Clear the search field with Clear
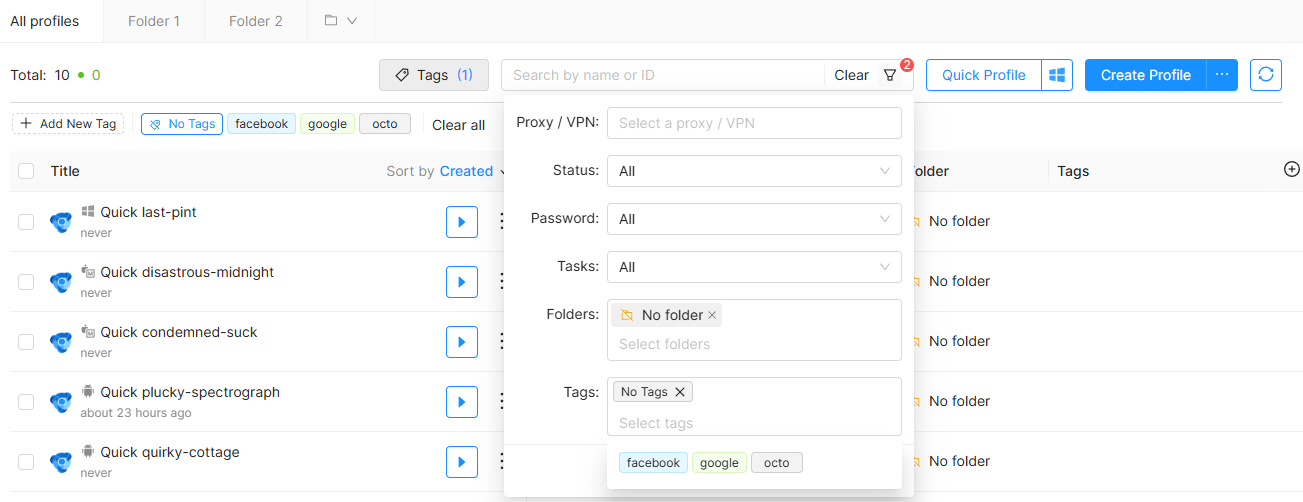The width and height of the screenshot is (1303, 502). (851, 75)
